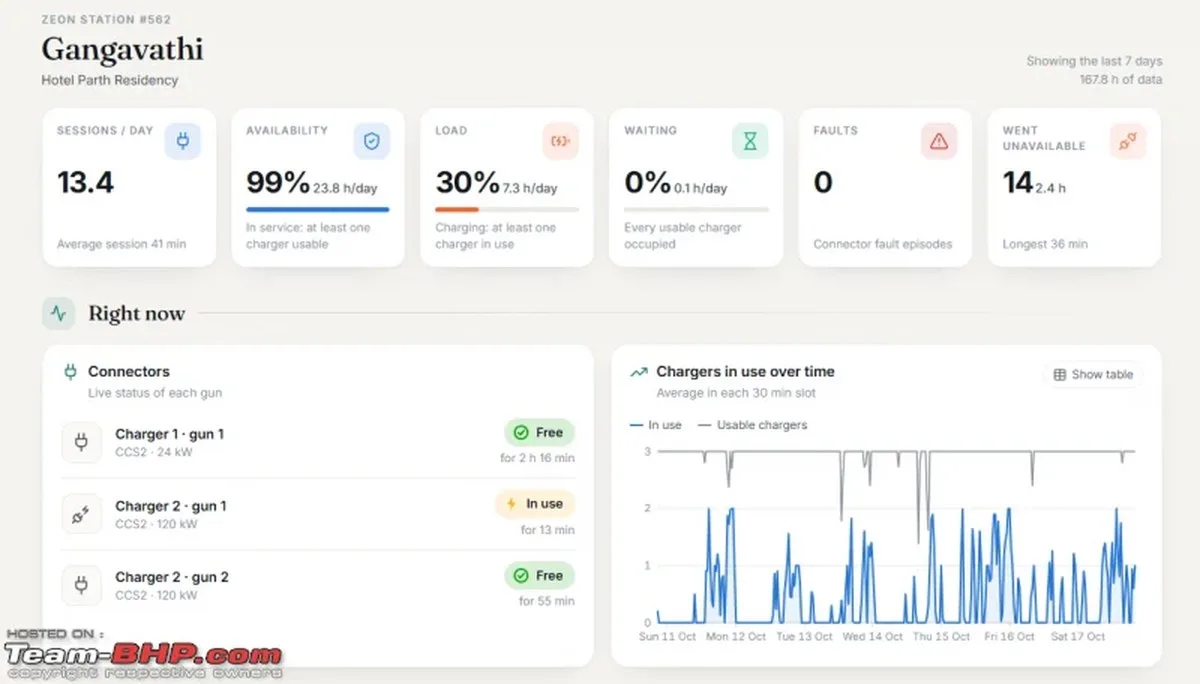Click the plug icon for Charger 1 gun 1
The image size is (1200, 684).
[x=81, y=442]
